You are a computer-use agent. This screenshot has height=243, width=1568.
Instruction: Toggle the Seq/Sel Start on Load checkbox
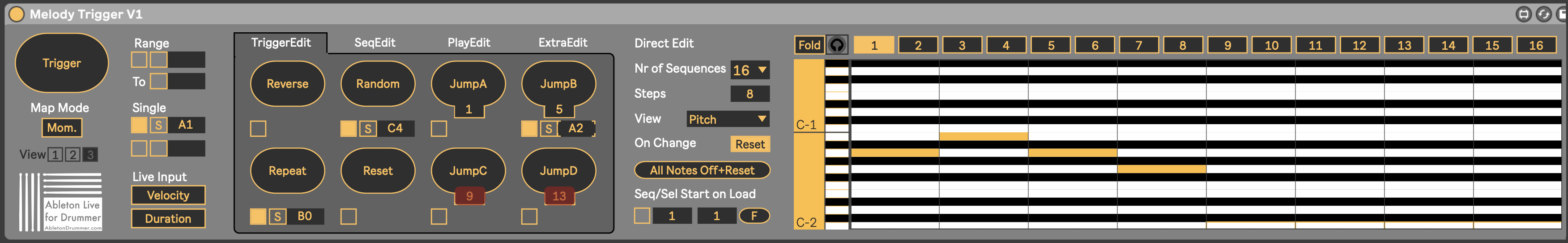[x=642, y=216]
